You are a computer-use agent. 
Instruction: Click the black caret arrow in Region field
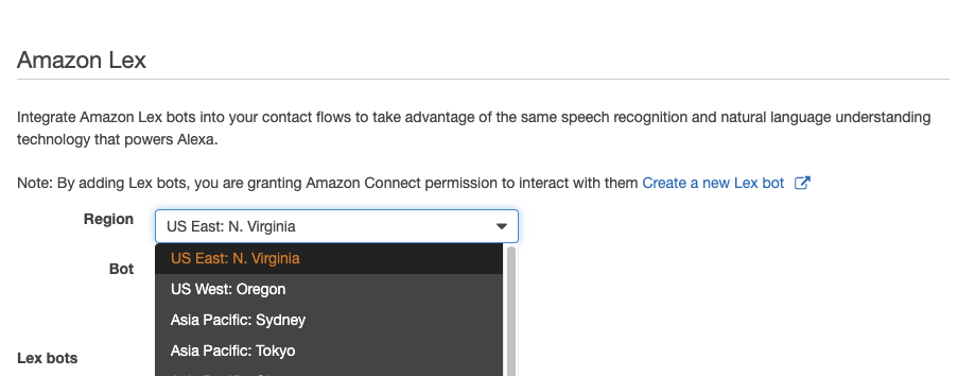[501, 227]
